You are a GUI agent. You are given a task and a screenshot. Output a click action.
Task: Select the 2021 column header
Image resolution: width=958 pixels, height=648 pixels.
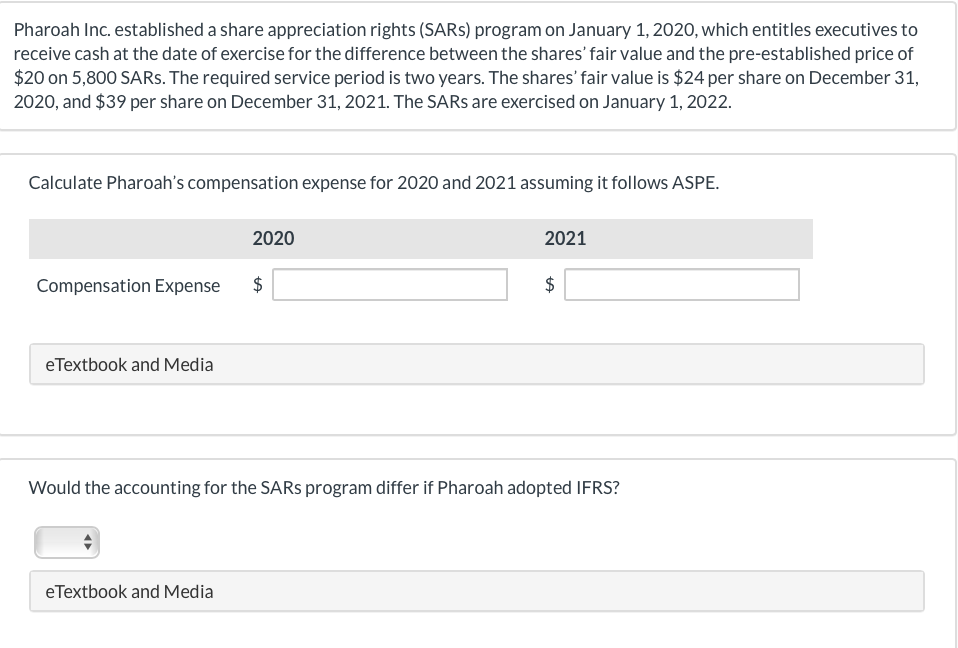click(565, 238)
